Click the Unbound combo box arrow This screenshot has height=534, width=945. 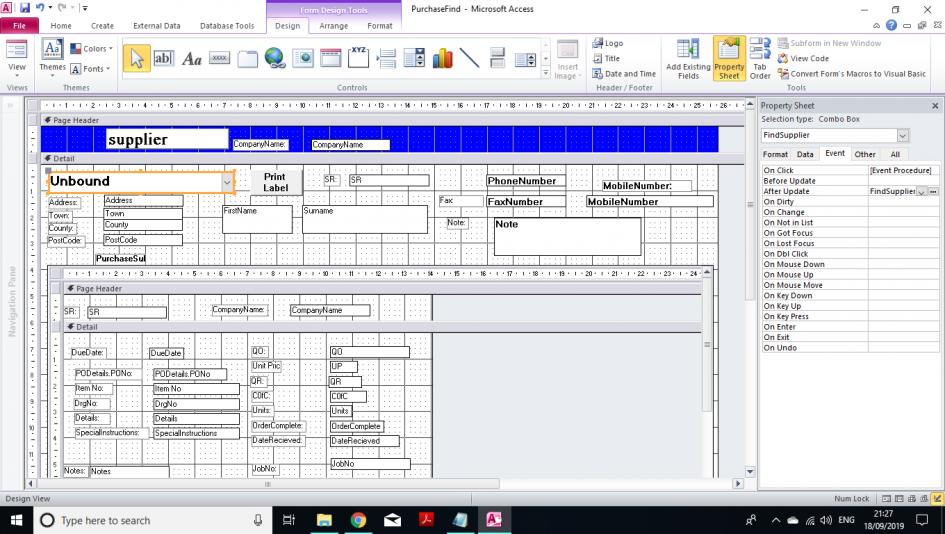click(x=227, y=181)
